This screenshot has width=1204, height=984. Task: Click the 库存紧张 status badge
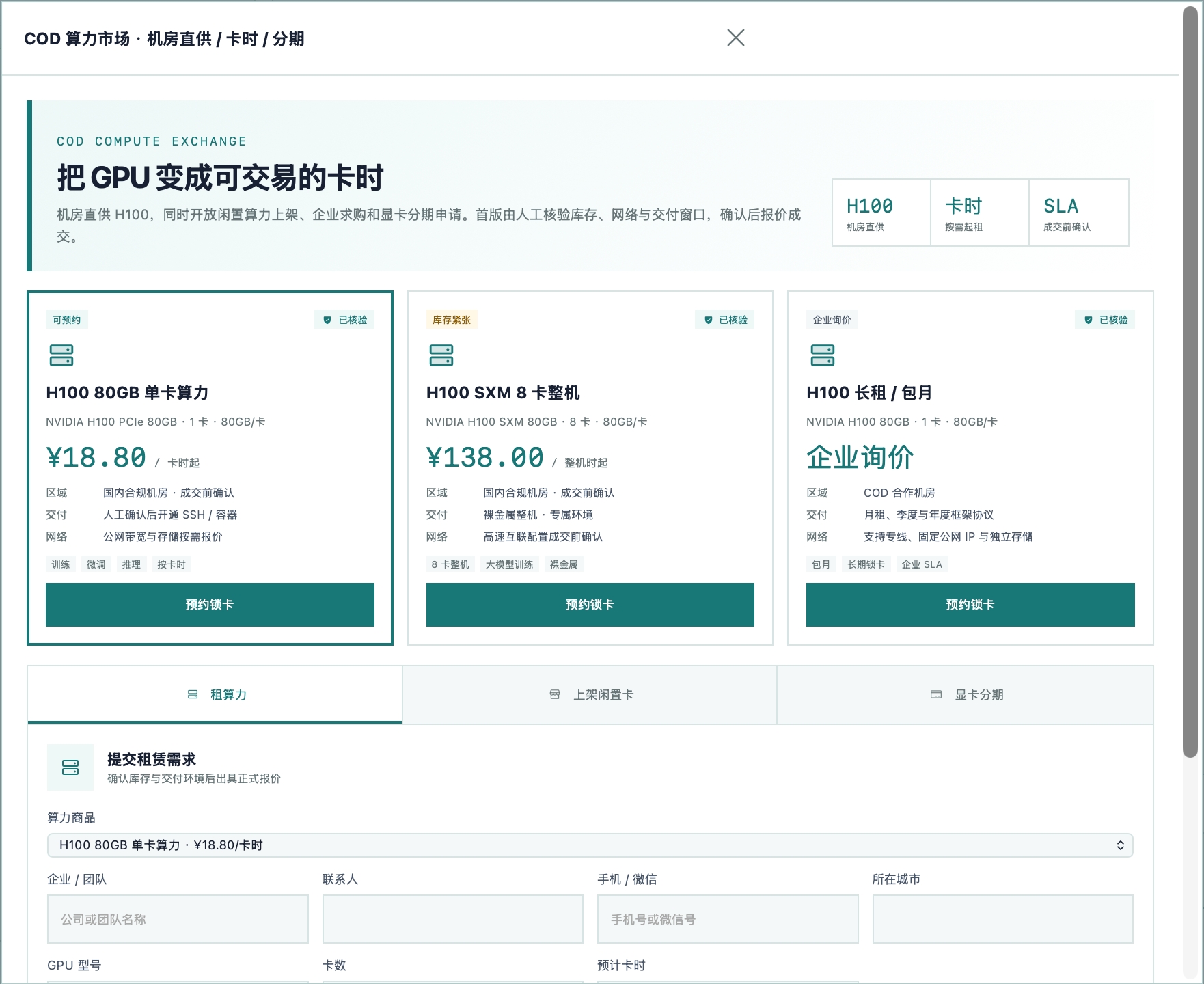click(x=452, y=320)
